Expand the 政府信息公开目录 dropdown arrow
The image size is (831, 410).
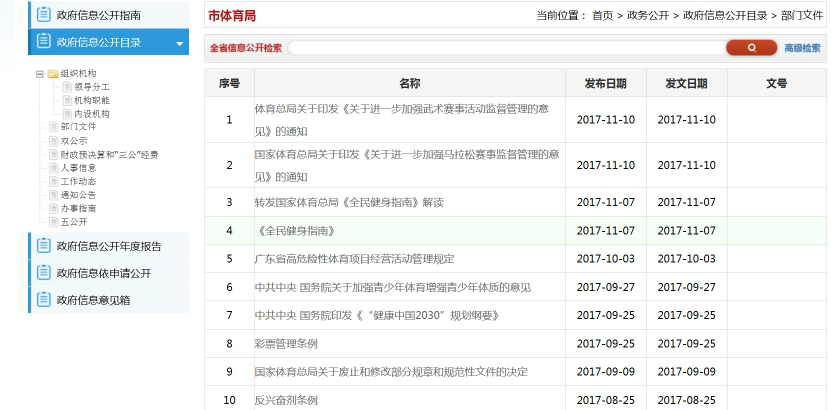(x=179, y=44)
